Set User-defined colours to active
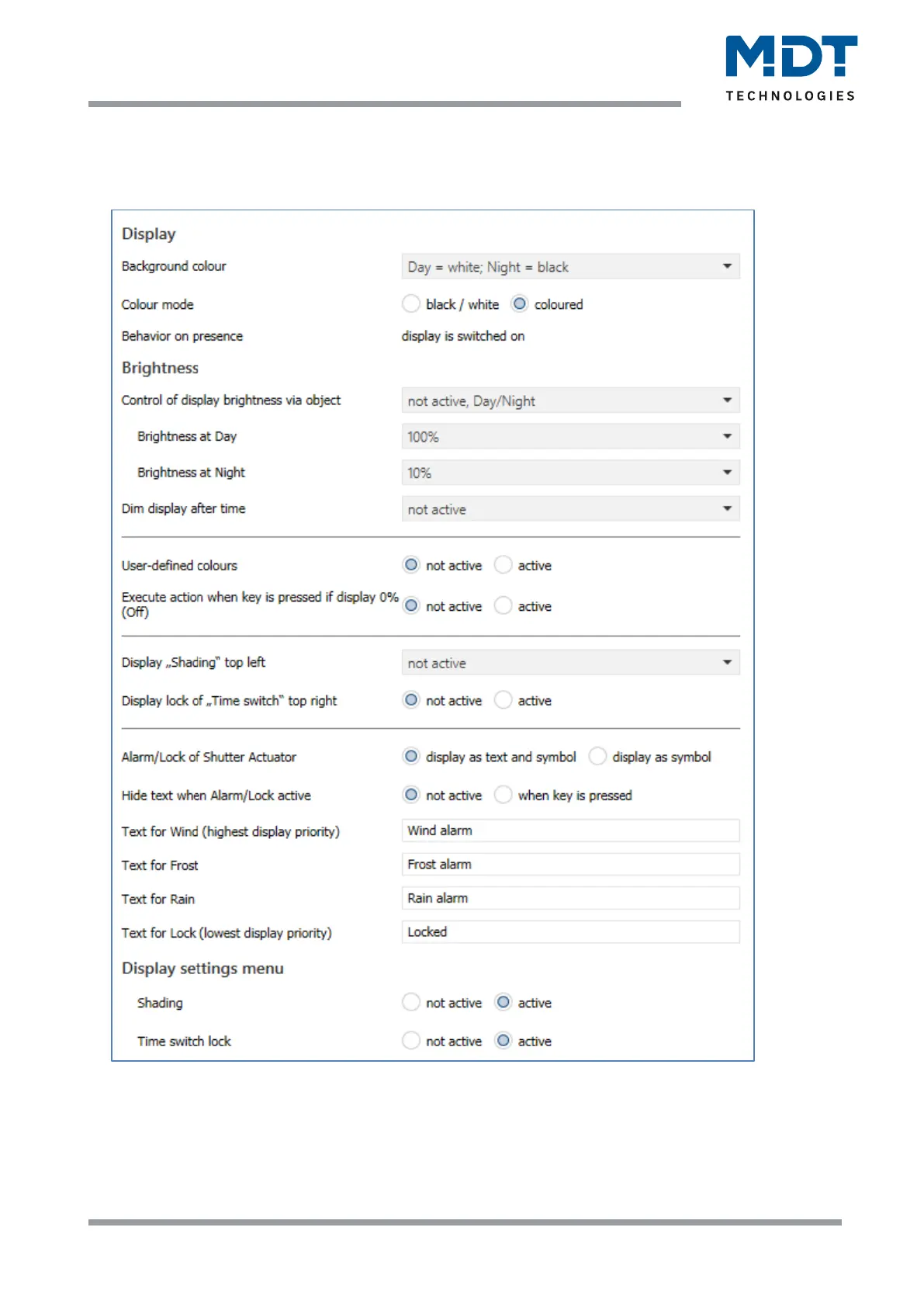The height and width of the screenshot is (1307, 924). pos(504,565)
